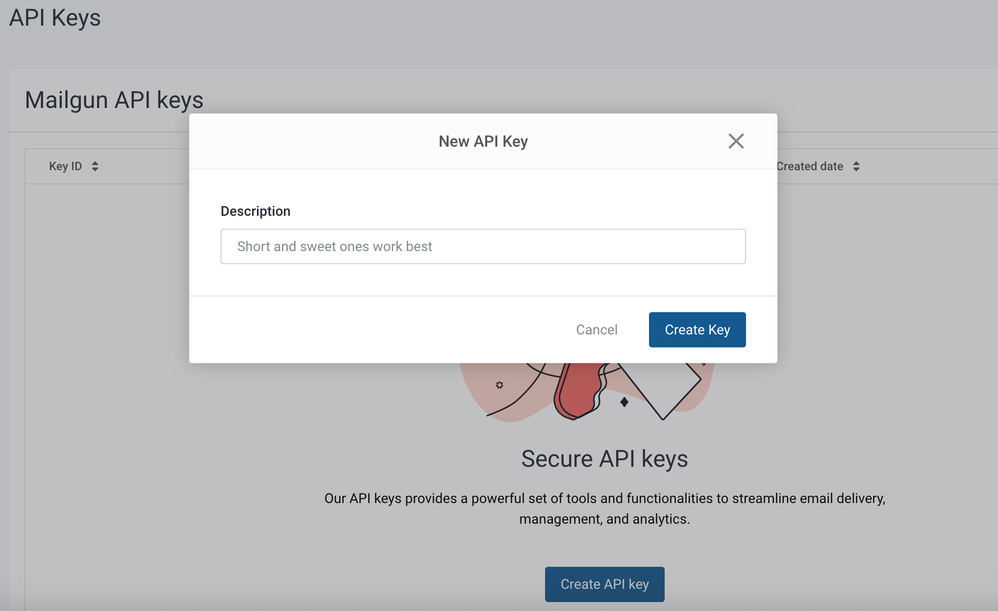Click the management and analytics text line
This screenshot has height=611, width=998.
point(605,519)
